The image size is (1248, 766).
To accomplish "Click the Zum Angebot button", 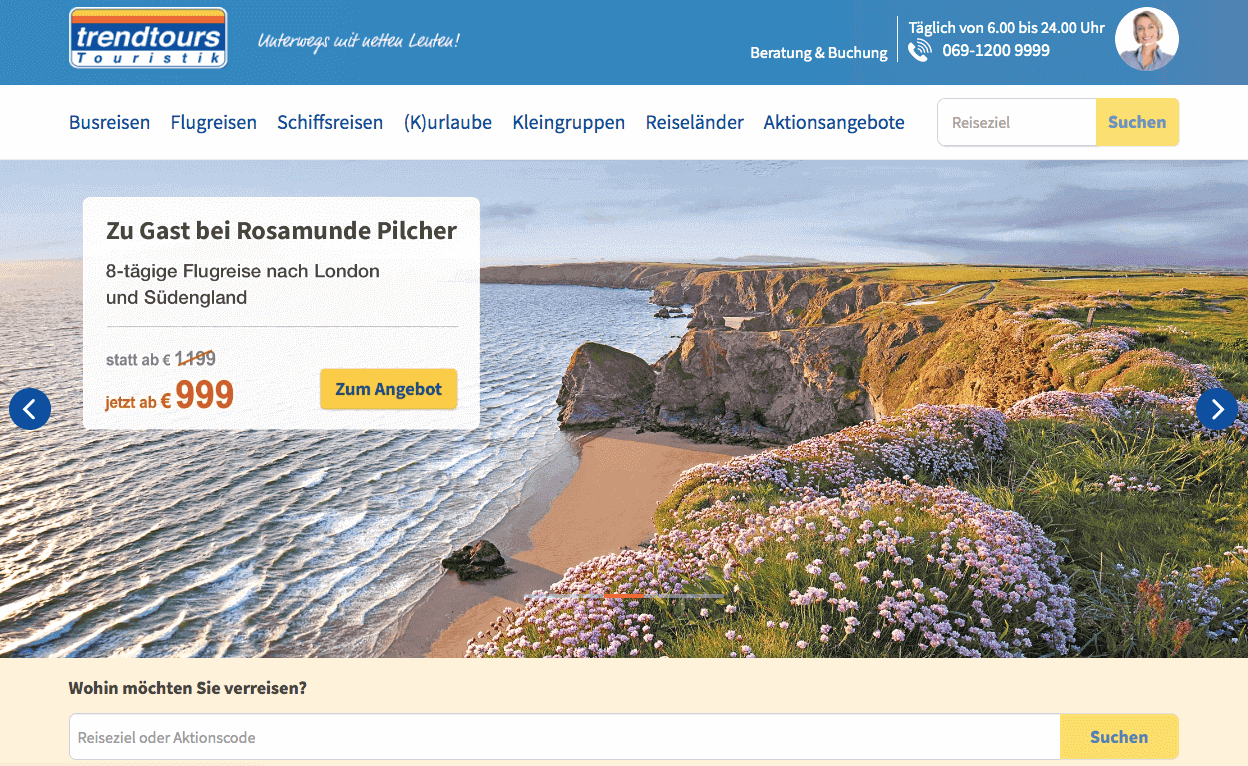I will pos(388,389).
